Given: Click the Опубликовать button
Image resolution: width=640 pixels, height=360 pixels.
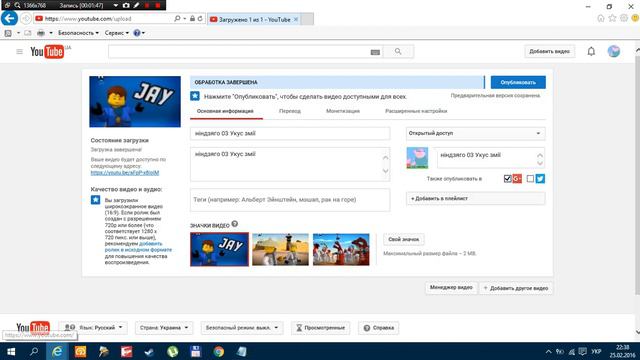Looking at the screenshot, I should [518, 82].
